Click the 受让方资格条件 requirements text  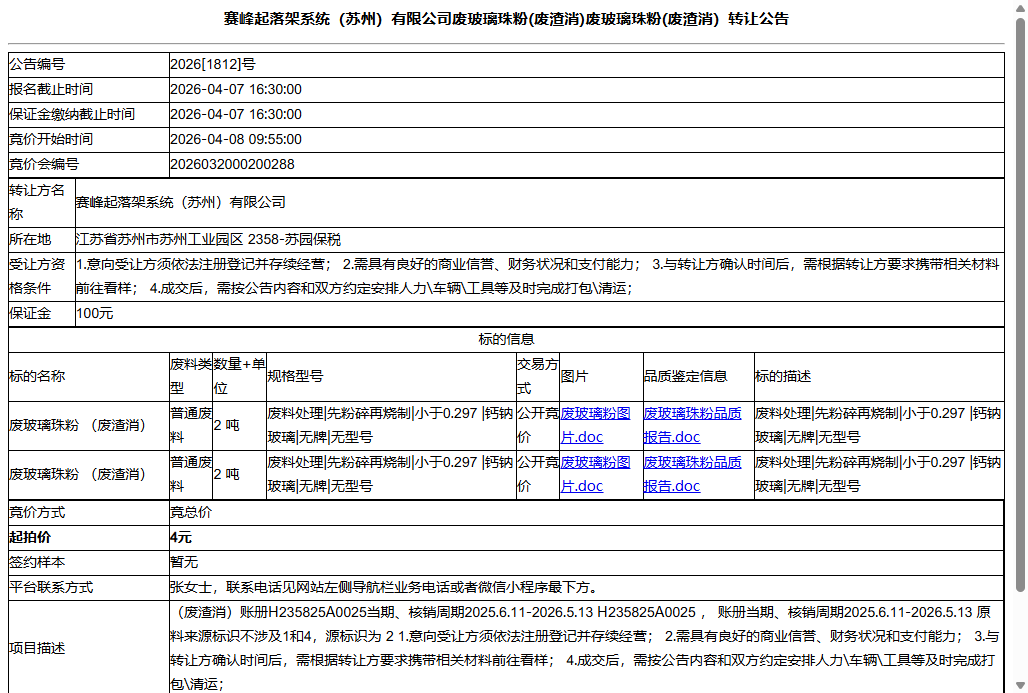538,276
